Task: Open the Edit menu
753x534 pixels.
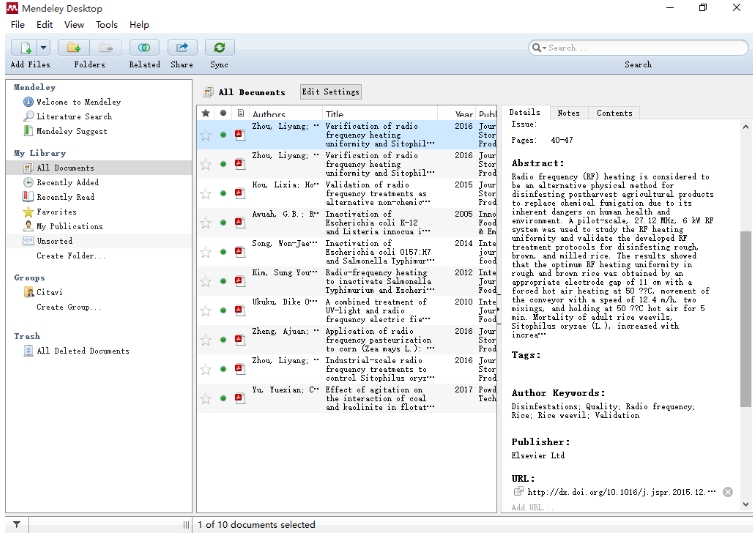Action: point(44,24)
